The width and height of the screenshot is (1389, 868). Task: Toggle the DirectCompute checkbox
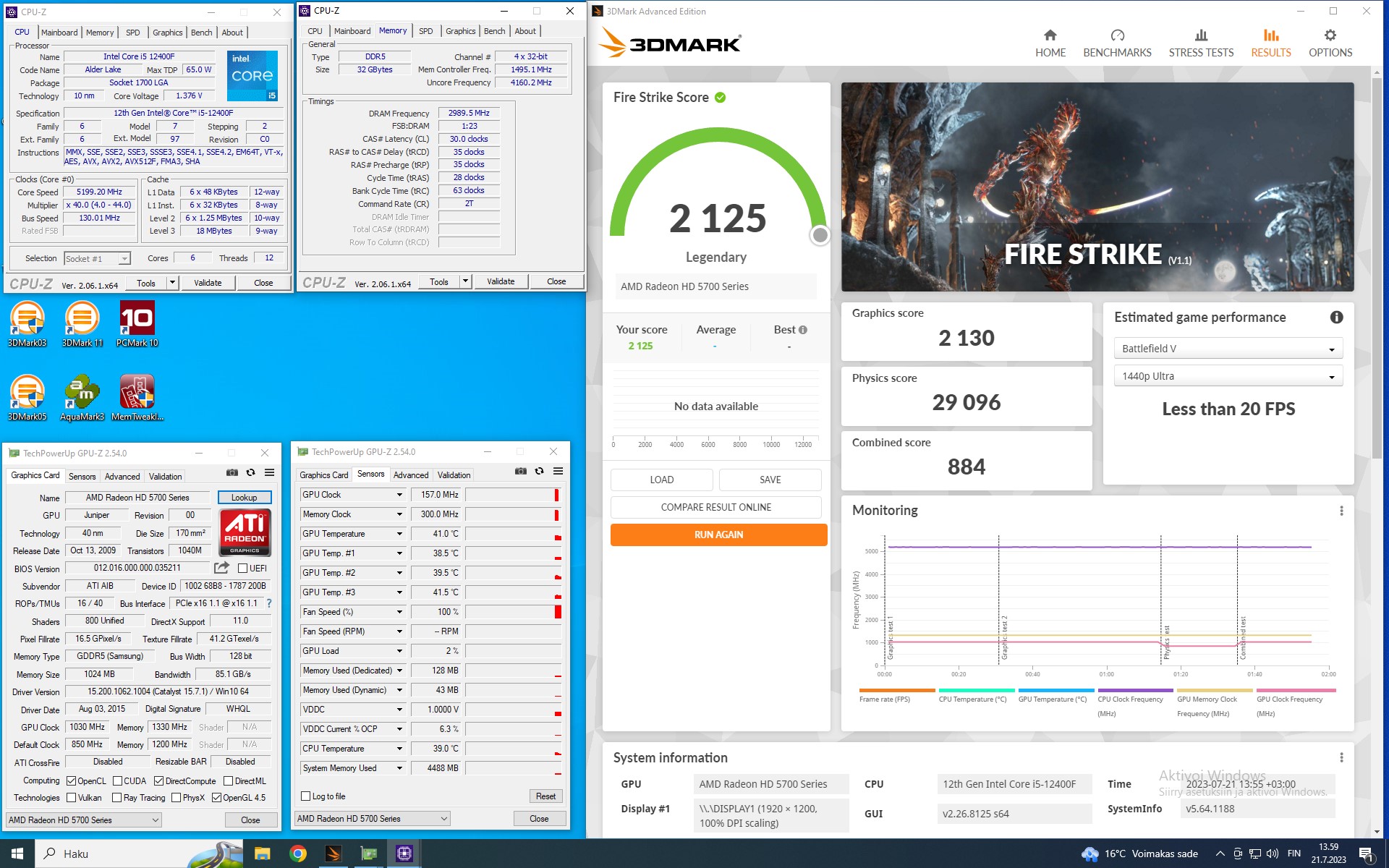158,781
